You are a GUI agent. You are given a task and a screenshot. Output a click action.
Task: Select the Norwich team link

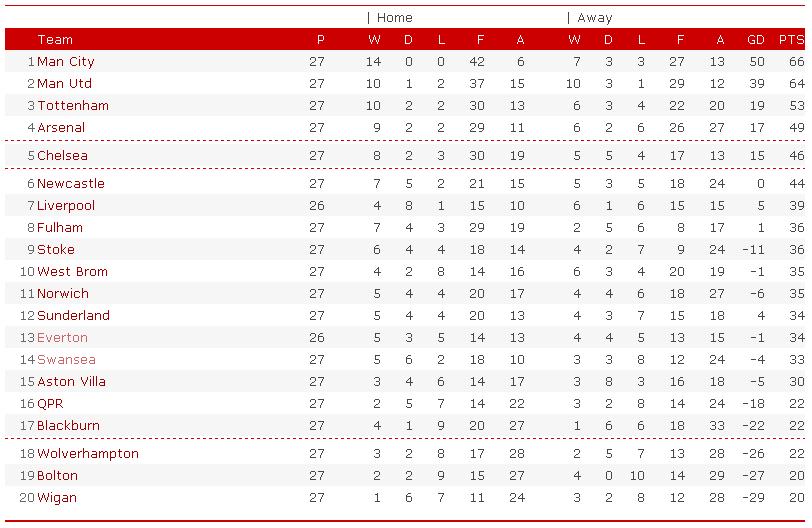(x=63, y=294)
